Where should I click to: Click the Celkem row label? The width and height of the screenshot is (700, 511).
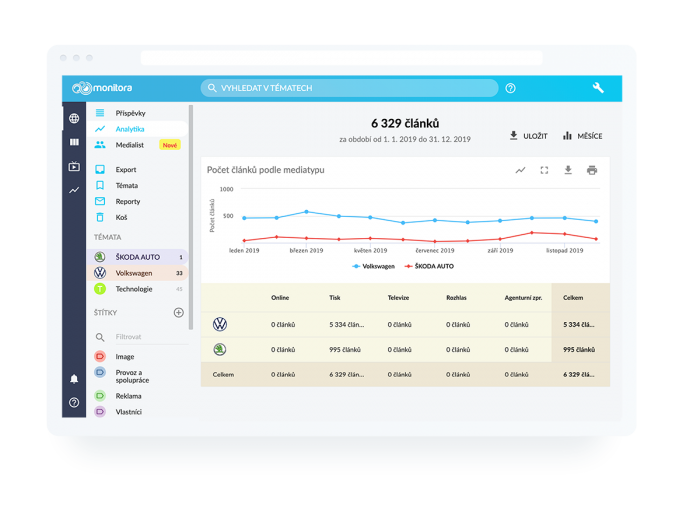click(x=223, y=374)
